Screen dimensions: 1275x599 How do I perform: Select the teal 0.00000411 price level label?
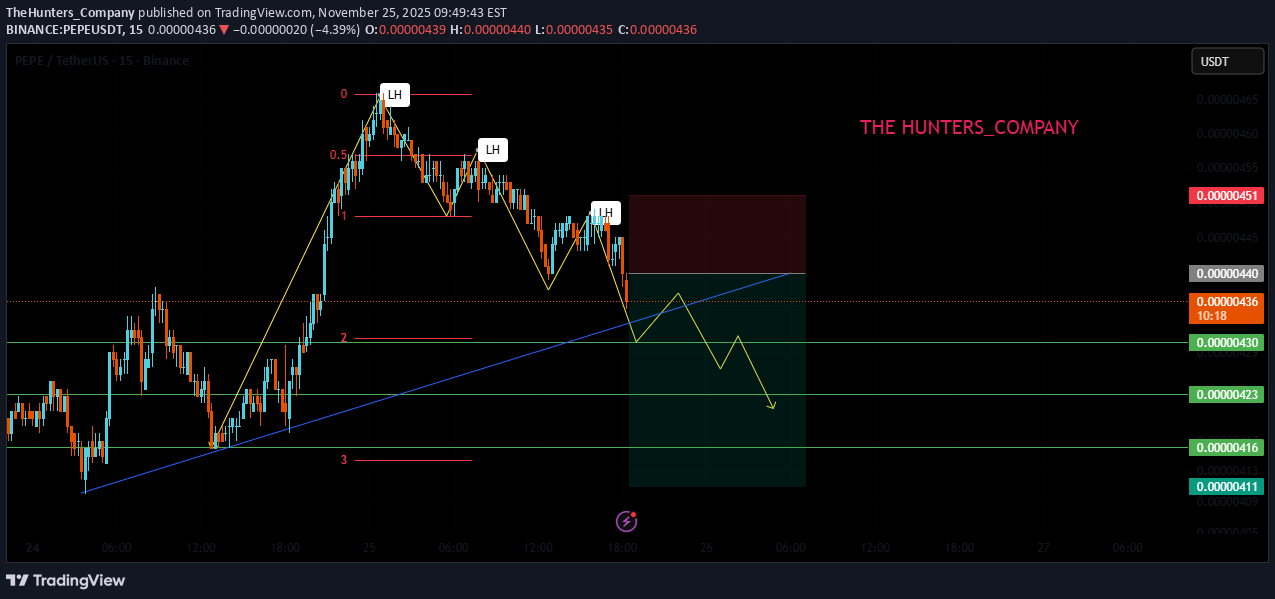click(x=1226, y=486)
